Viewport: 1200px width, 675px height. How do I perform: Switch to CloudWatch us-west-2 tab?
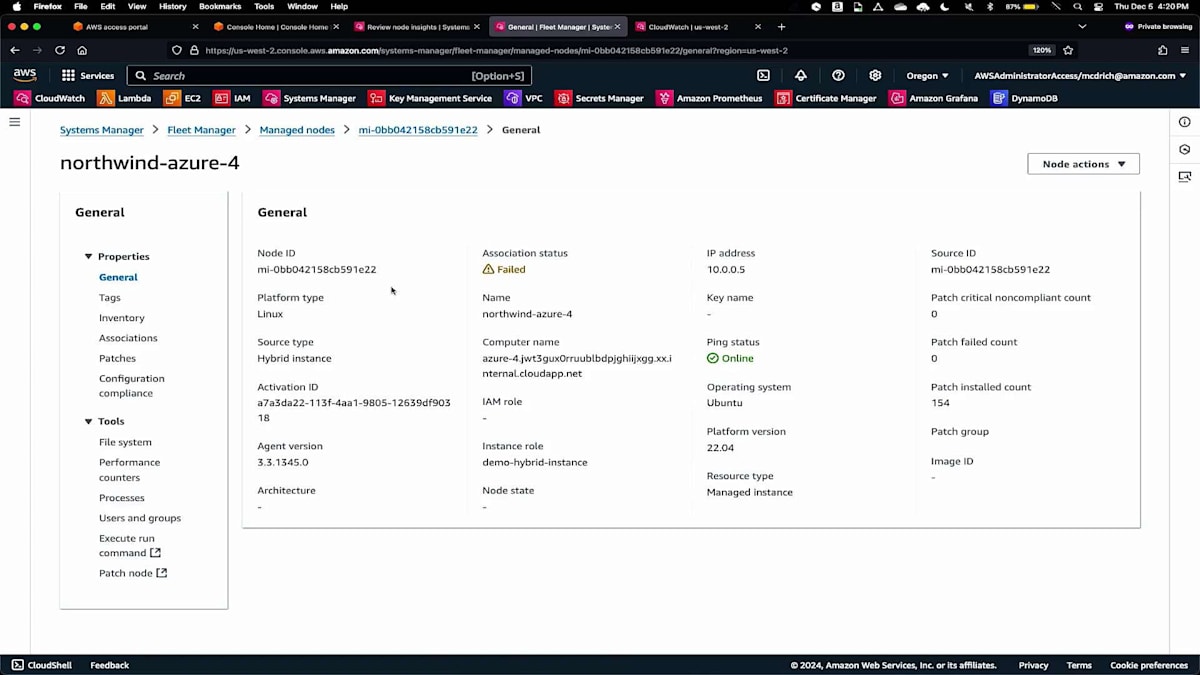698,27
